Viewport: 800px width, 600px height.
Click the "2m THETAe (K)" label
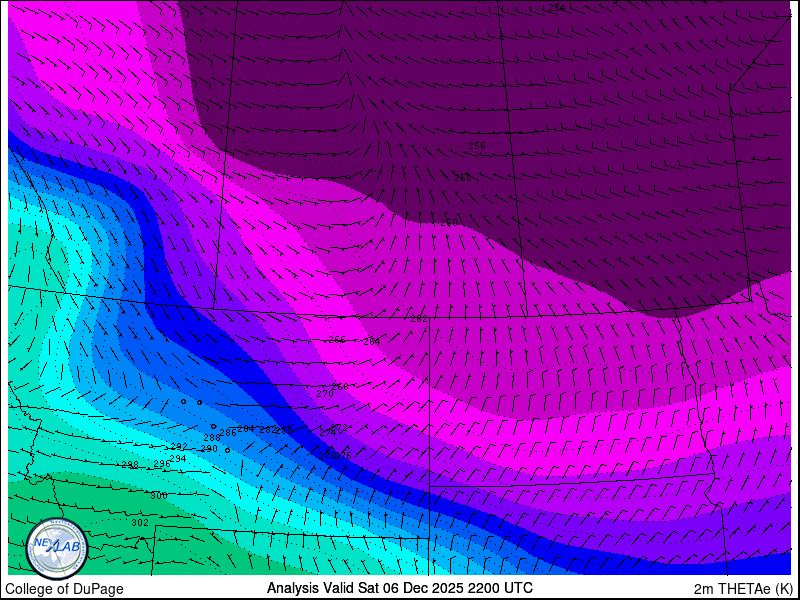743,589
